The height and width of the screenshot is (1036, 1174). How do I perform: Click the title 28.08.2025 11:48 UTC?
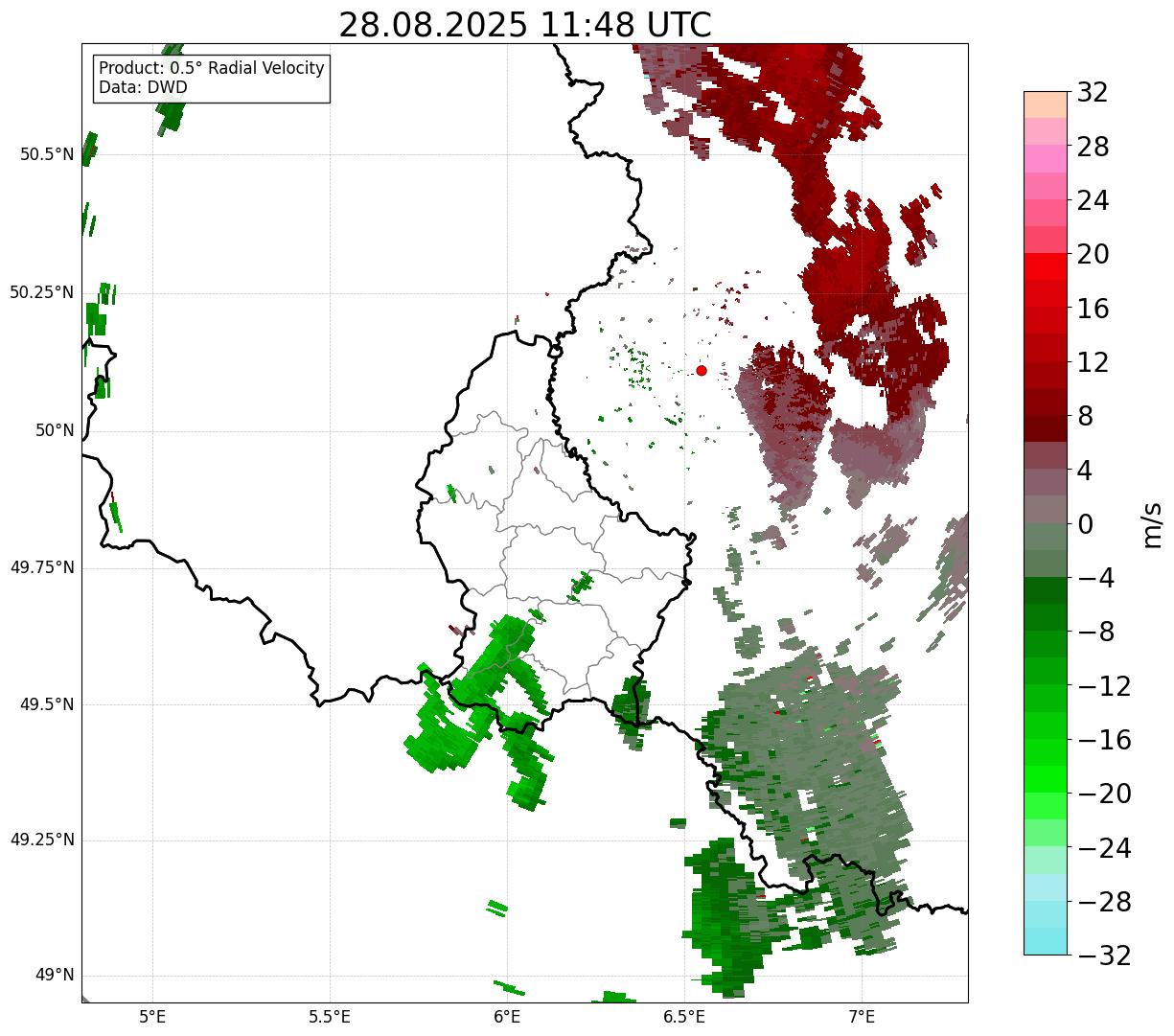pos(525,24)
